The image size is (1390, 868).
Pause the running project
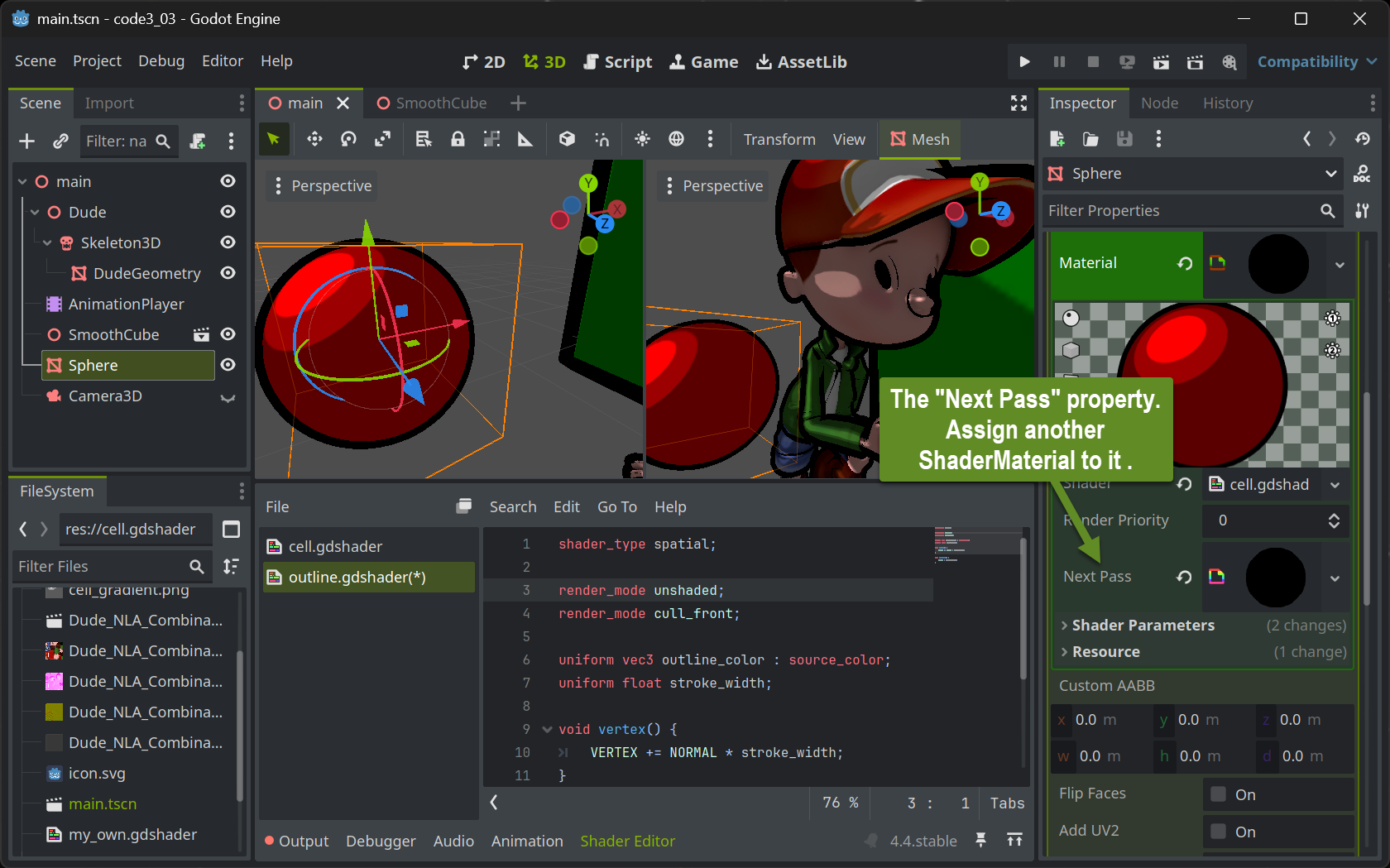pyautogui.click(x=1059, y=62)
